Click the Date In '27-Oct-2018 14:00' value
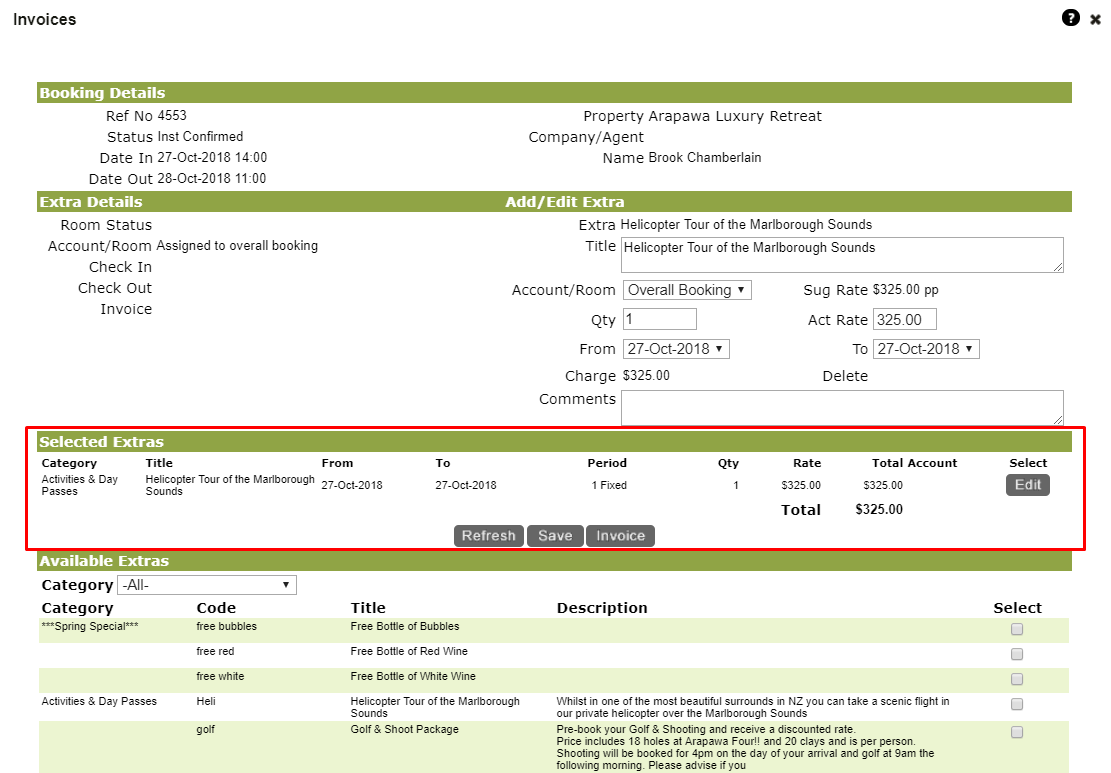Screen dimensions: 1111x773 tap(212, 157)
